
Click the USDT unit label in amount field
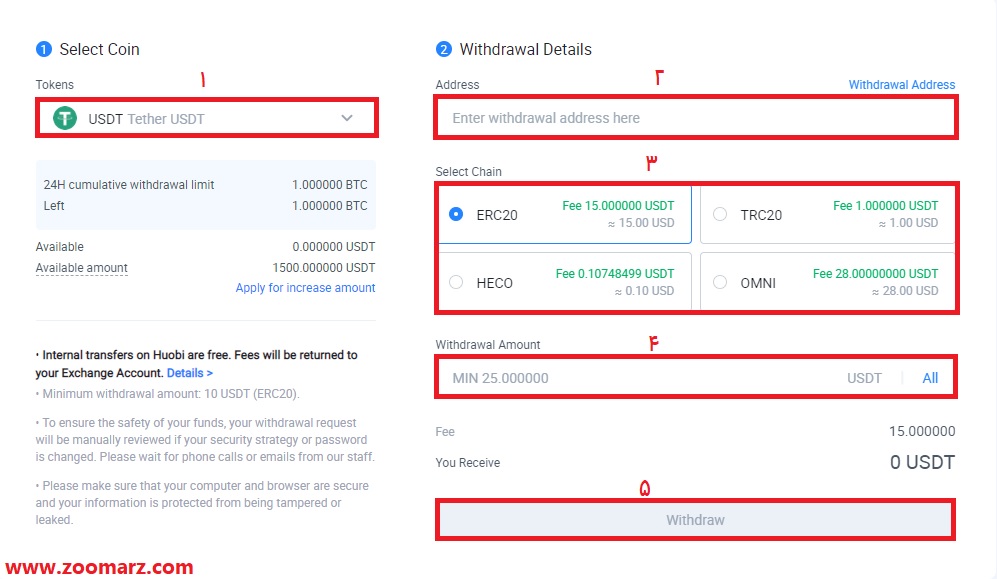click(x=864, y=378)
